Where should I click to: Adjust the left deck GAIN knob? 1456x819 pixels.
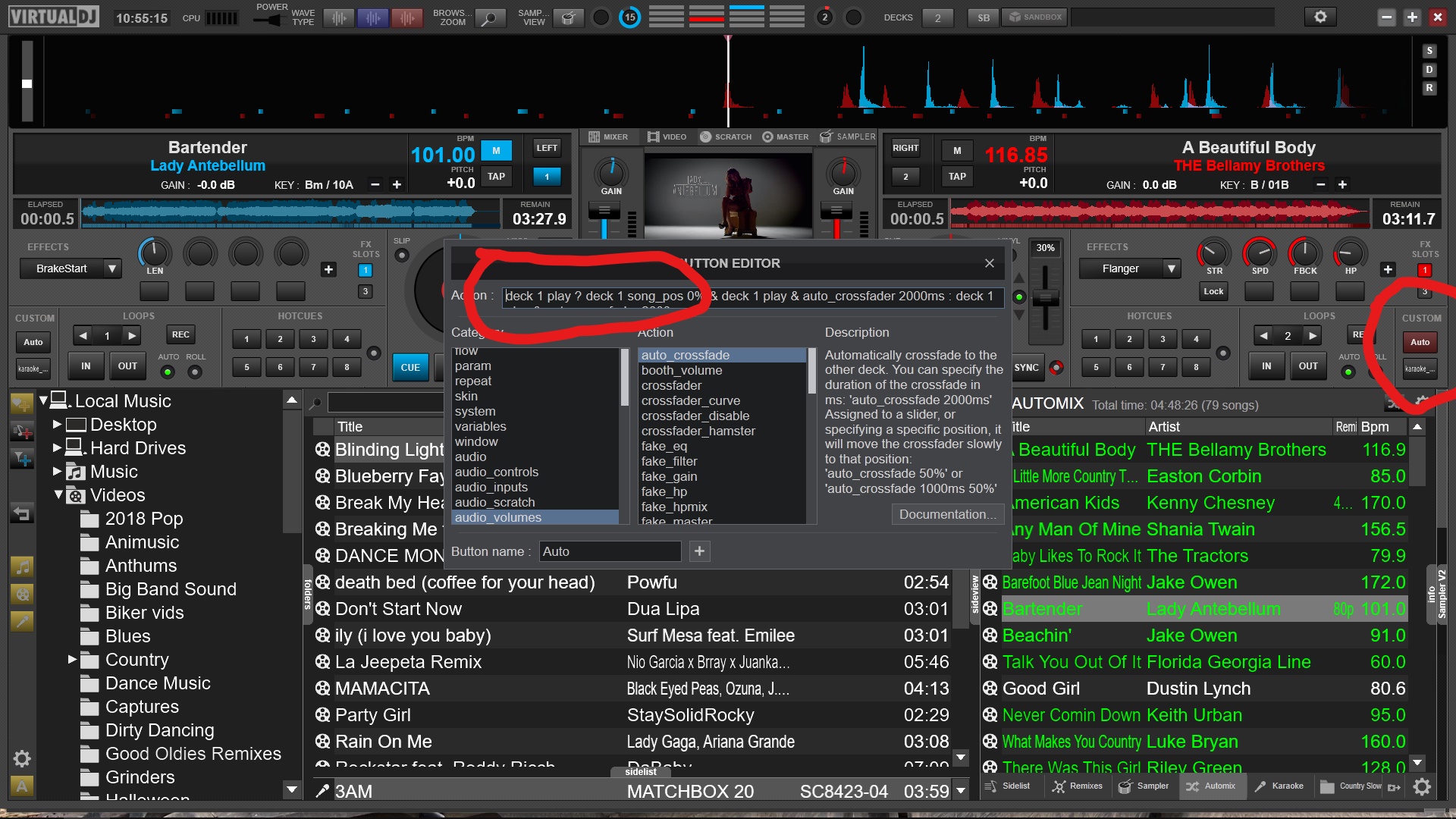click(611, 172)
